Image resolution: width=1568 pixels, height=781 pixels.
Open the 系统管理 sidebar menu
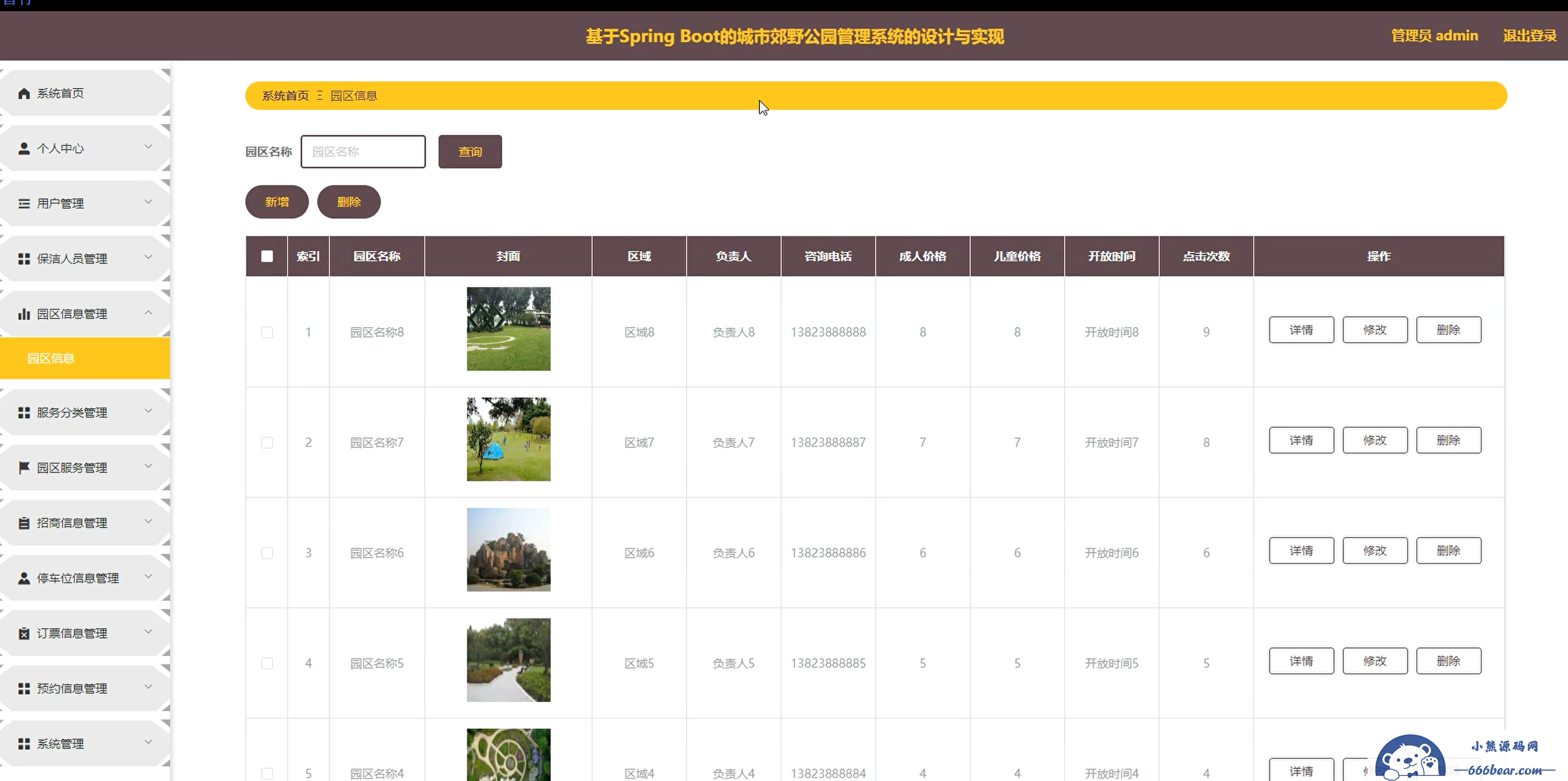85,744
